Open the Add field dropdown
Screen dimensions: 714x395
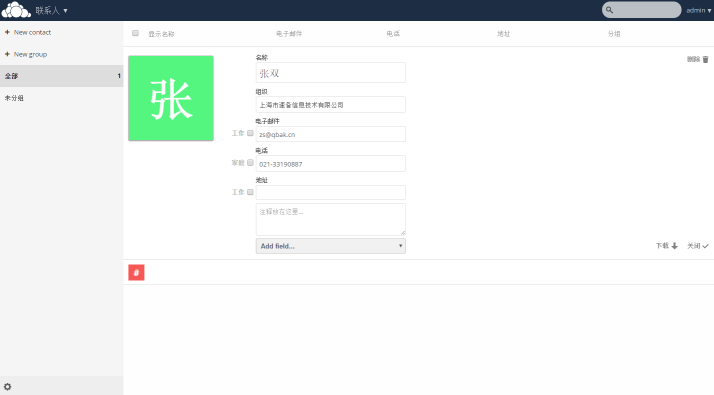(x=331, y=246)
